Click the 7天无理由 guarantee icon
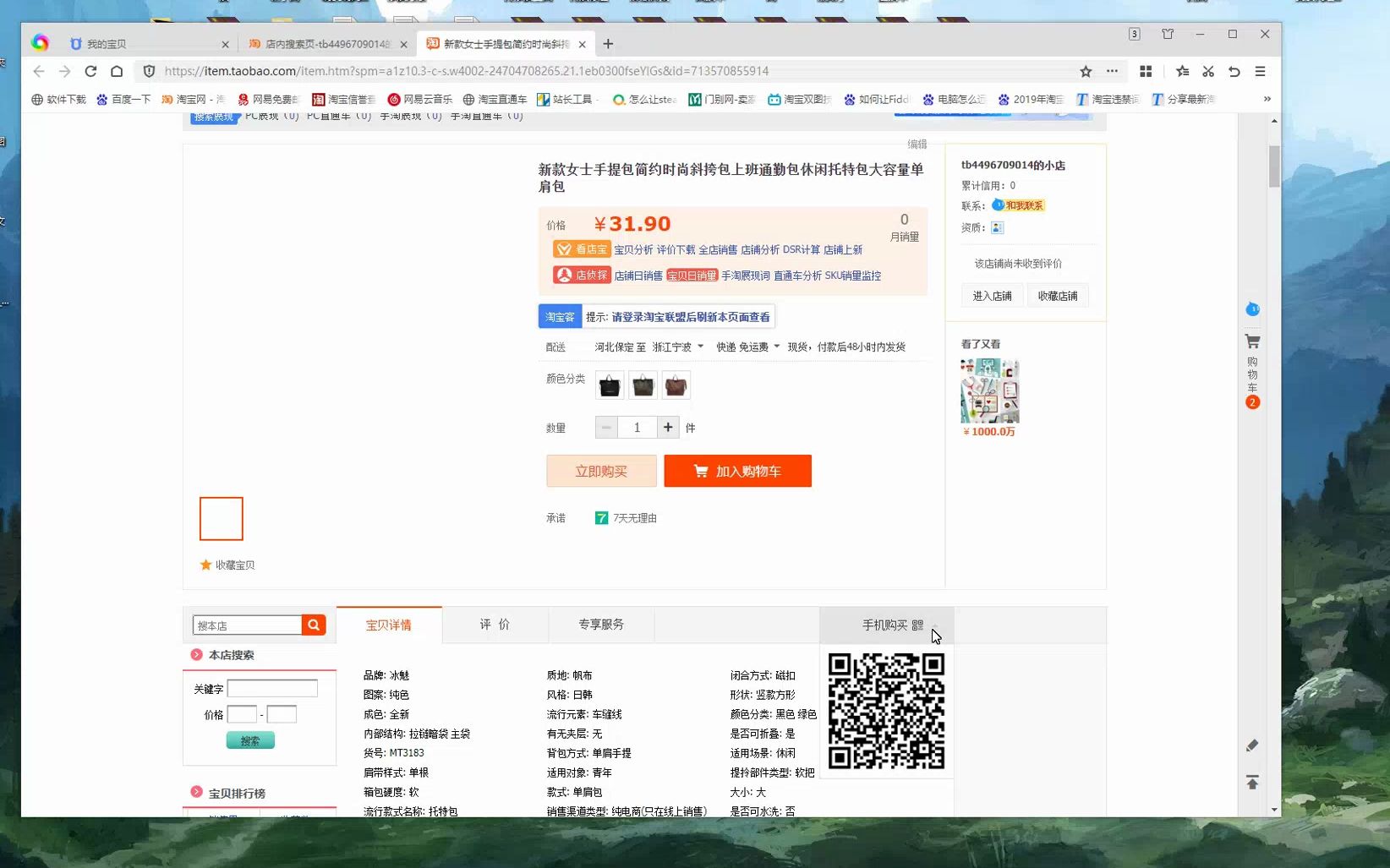 coord(601,517)
